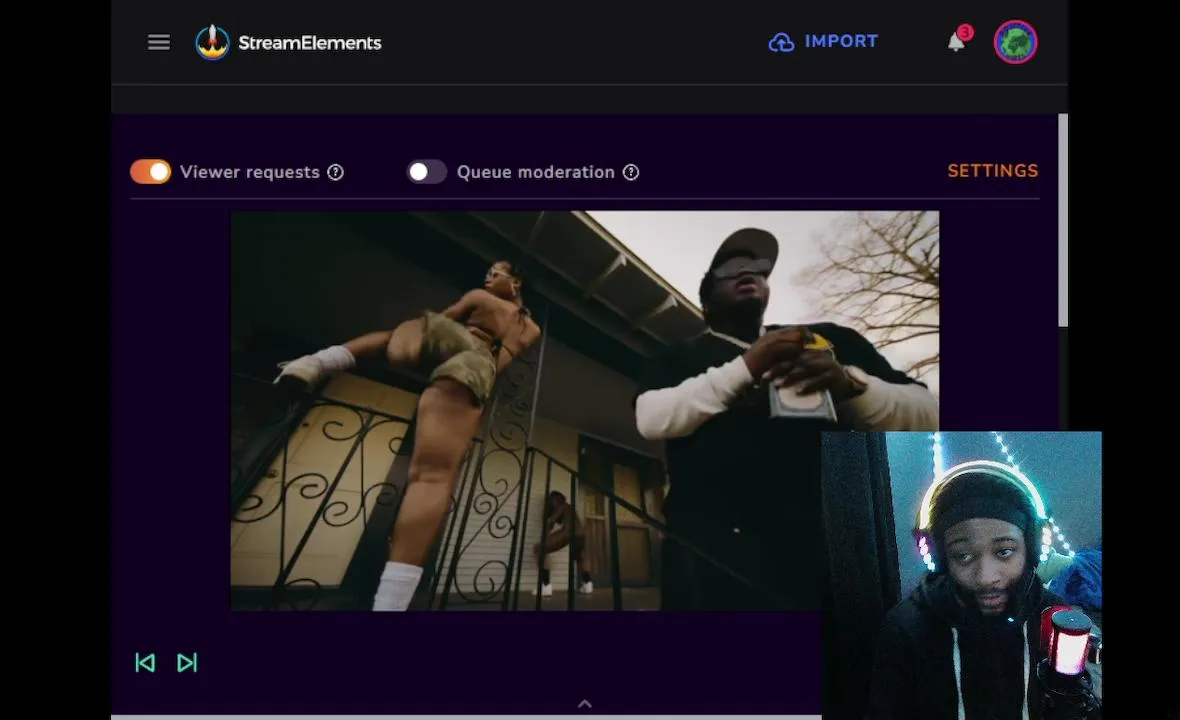Image resolution: width=1180 pixels, height=720 pixels.
Task: Click the Queue moderation label
Action: tap(536, 172)
